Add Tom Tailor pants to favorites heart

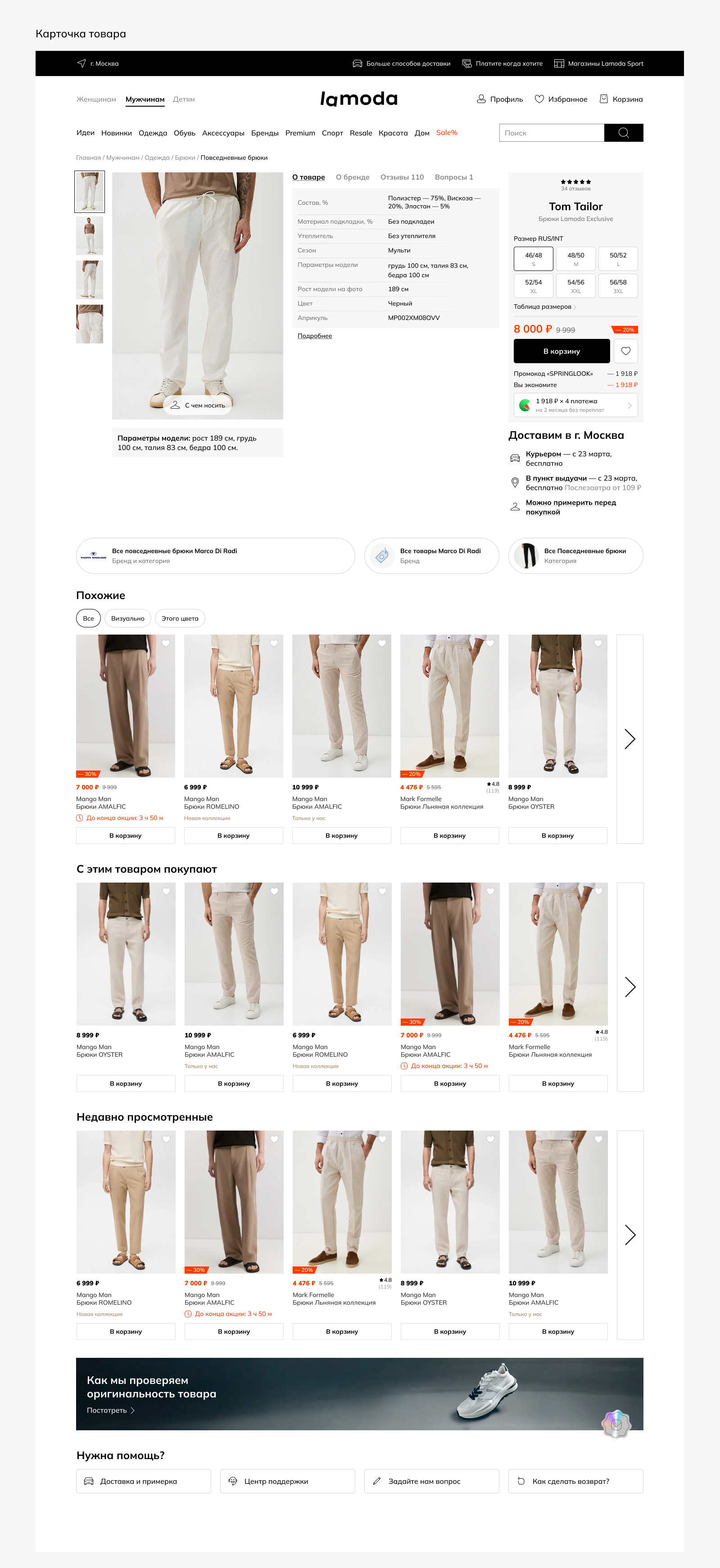[x=625, y=351]
